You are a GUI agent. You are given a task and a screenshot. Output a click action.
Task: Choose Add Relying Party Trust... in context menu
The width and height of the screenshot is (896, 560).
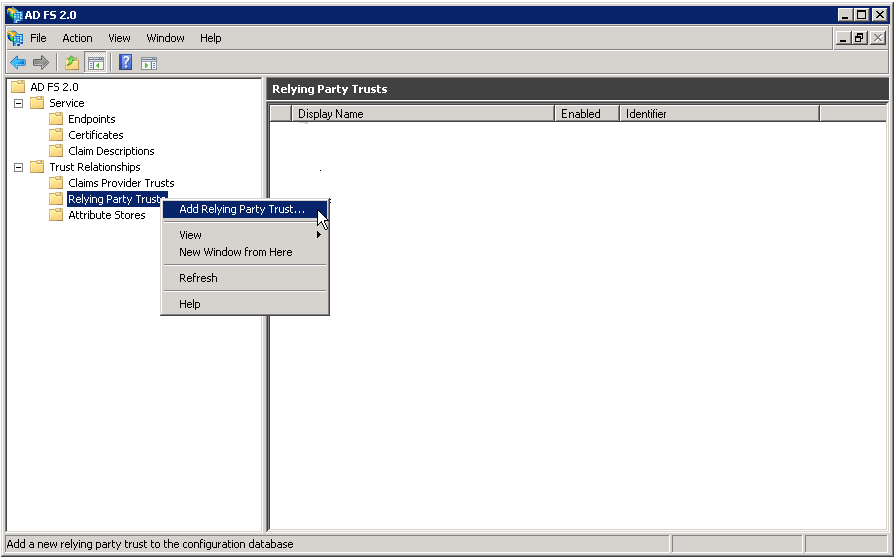(245, 209)
